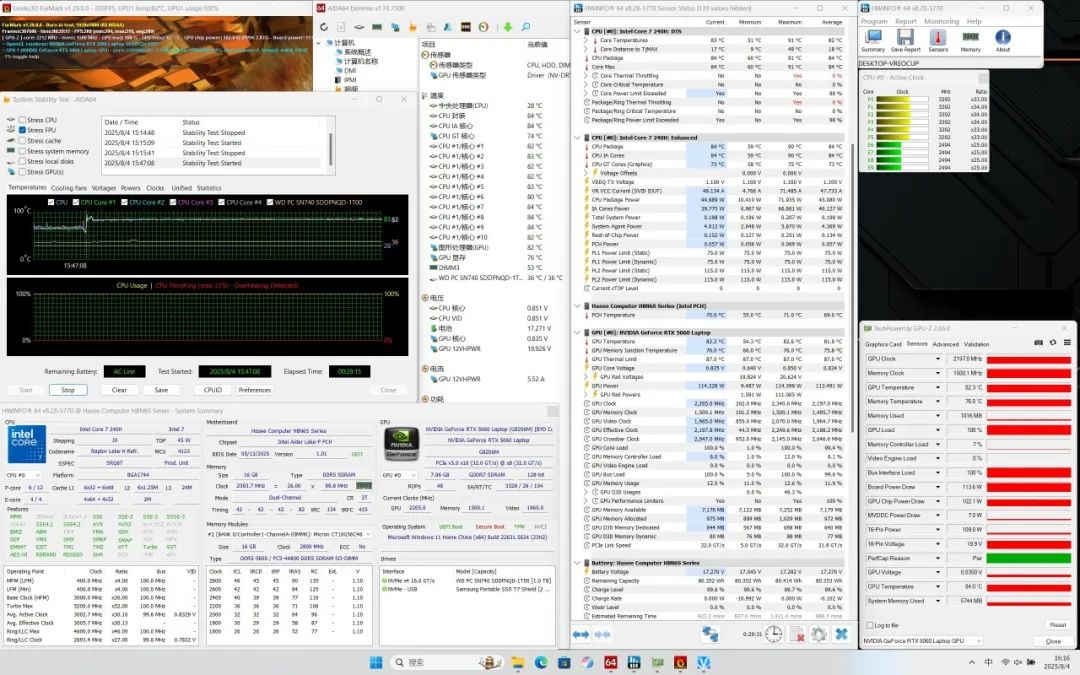1080x675 pixels.
Task: Close sensors with the blue X icon
Action: pyautogui.click(x=841, y=634)
